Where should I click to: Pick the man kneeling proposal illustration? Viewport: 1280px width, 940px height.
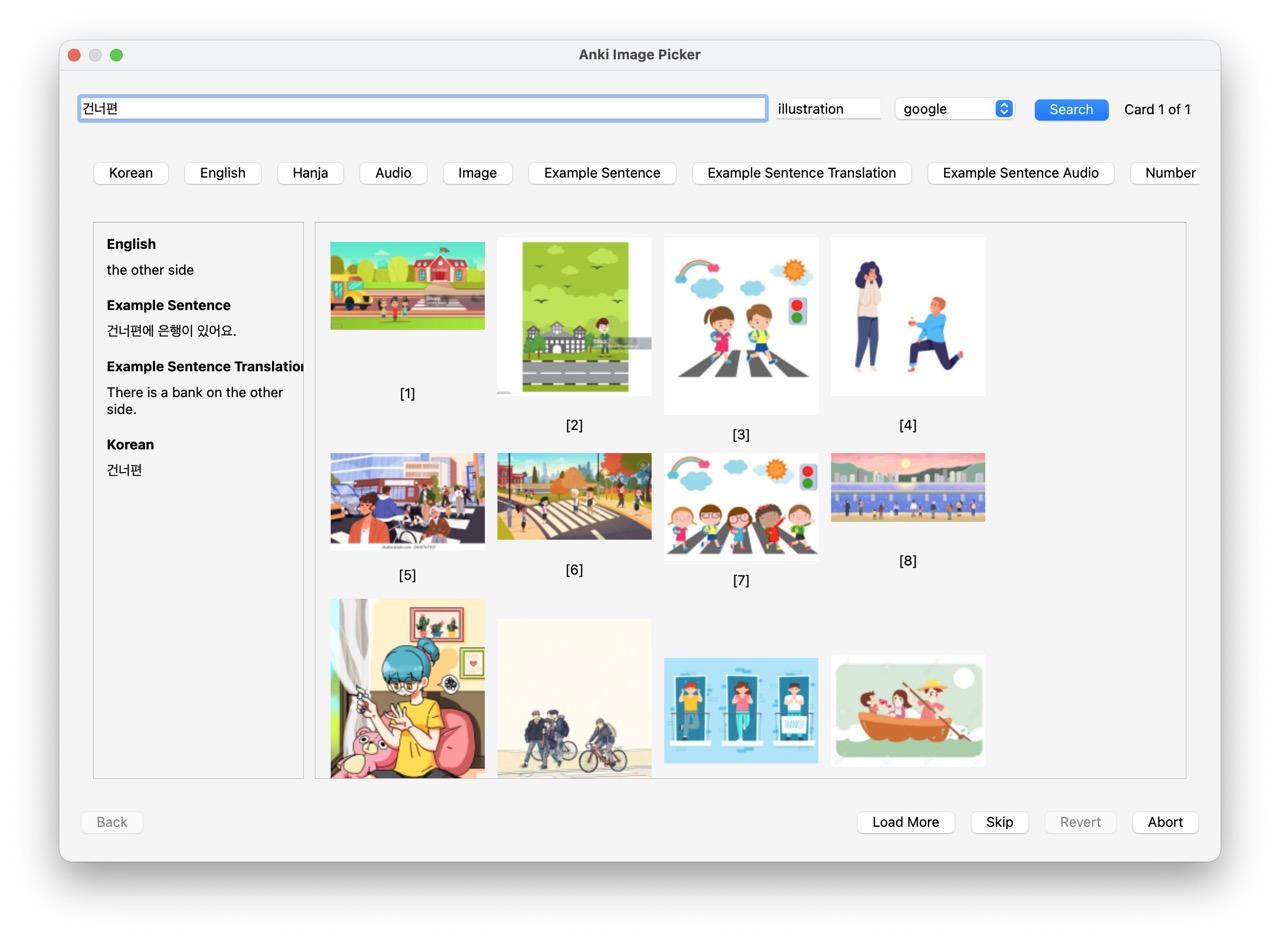click(x=907, y=316)
